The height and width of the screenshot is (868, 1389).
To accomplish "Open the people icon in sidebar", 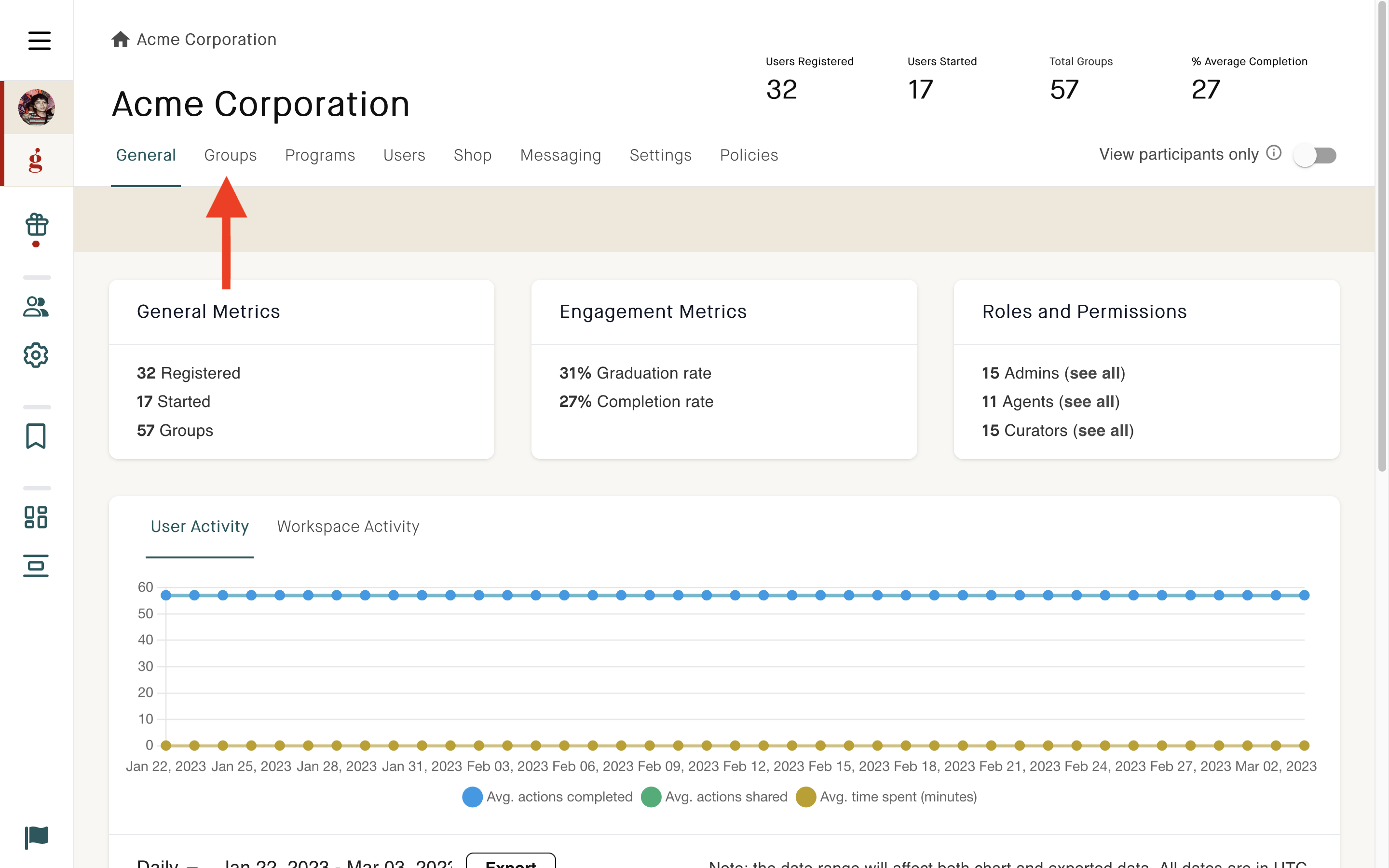I will [x=36, y=307].
